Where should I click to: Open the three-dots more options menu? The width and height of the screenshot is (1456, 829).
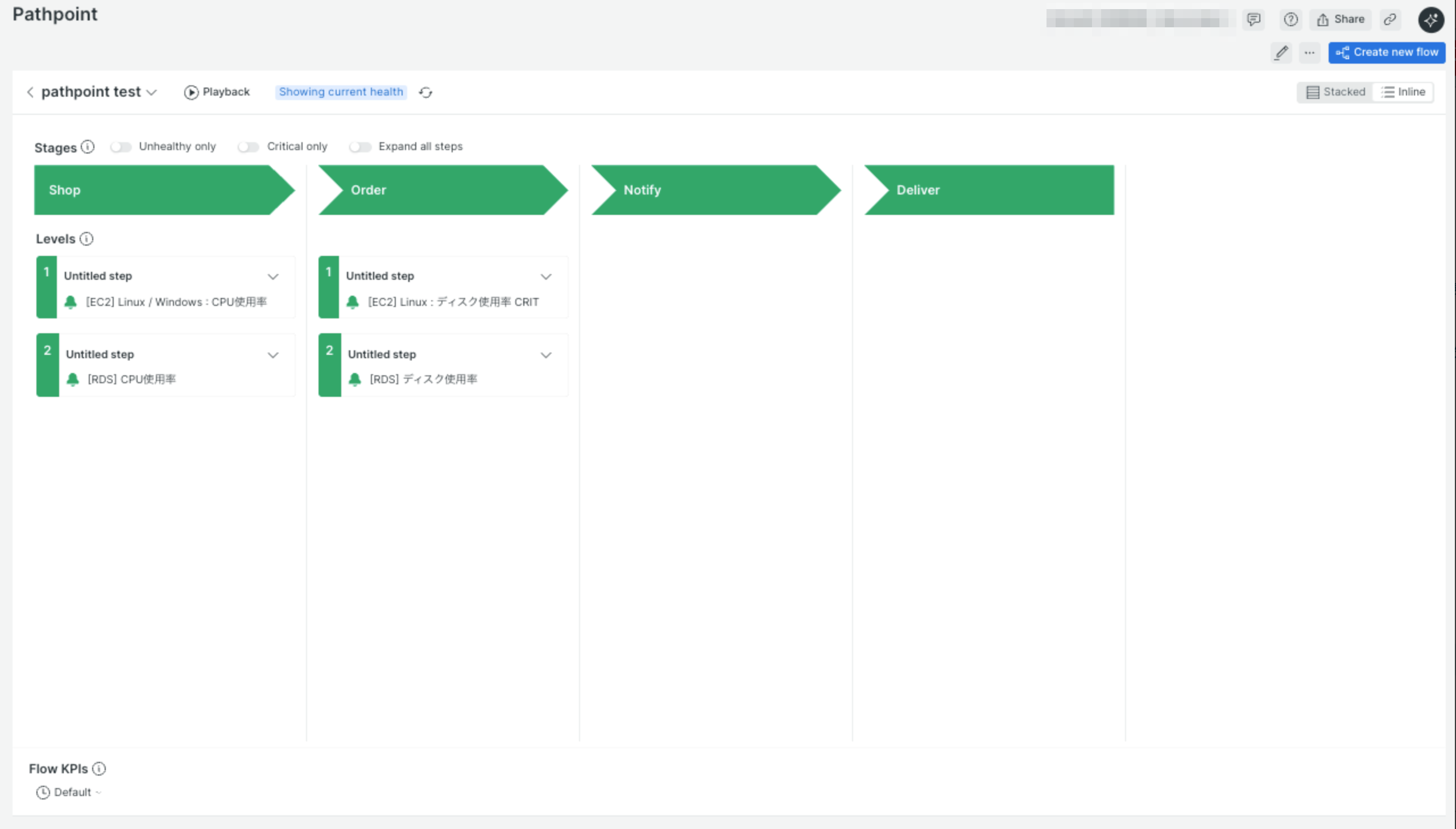pyautogui.click(x=1309, y=52)
